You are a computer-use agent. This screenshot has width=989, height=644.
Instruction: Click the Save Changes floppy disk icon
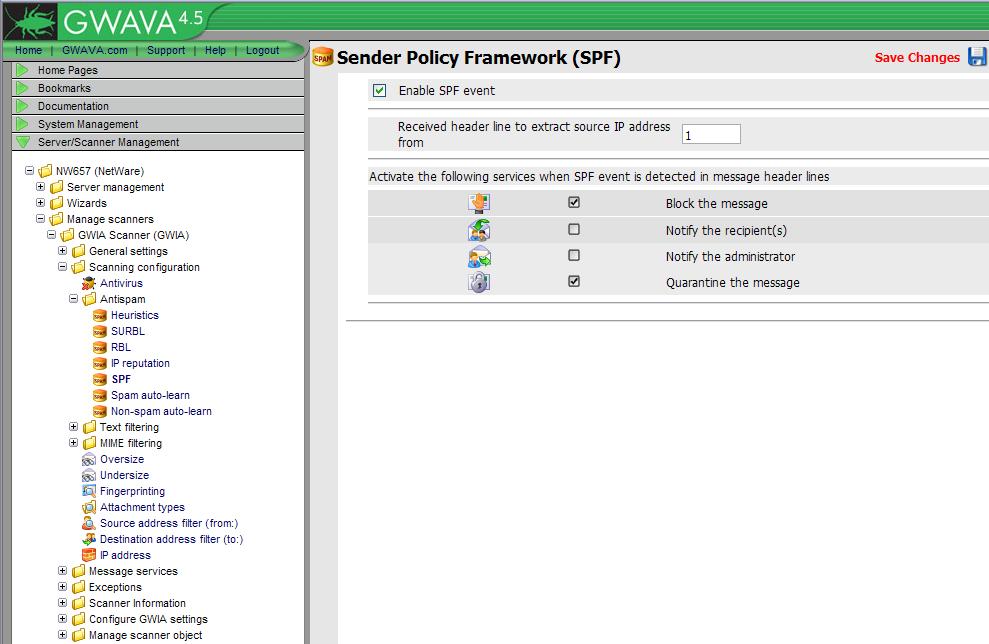click(978, 56)
